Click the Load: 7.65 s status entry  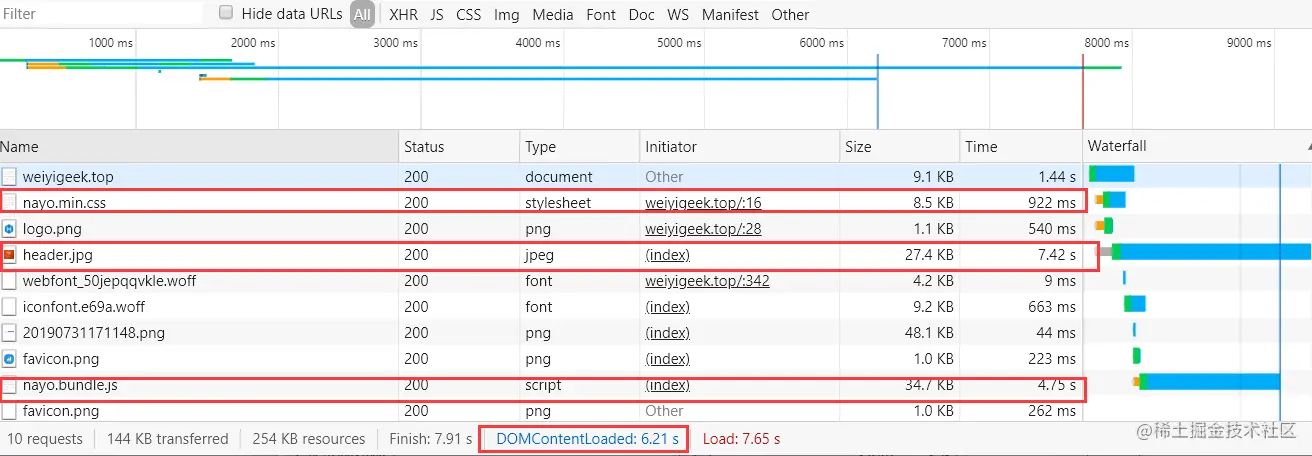pos(742,438)
